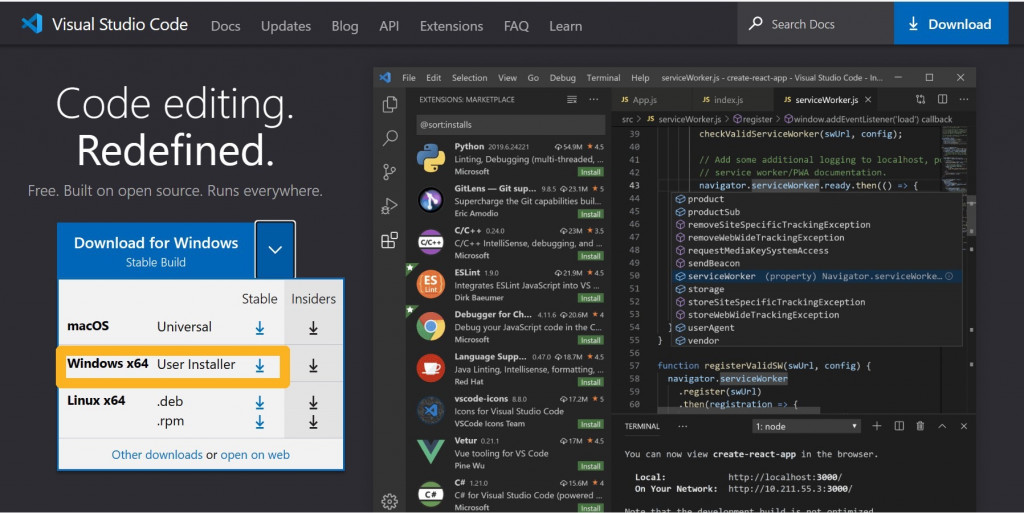Select serviceWorker autocomplete suggestion

(x=817, y=276)
